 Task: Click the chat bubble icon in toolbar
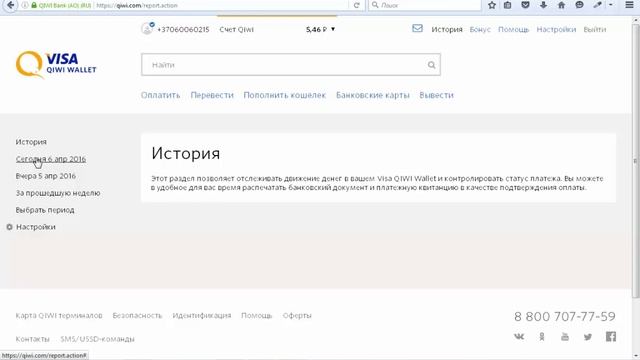[579, 5]
